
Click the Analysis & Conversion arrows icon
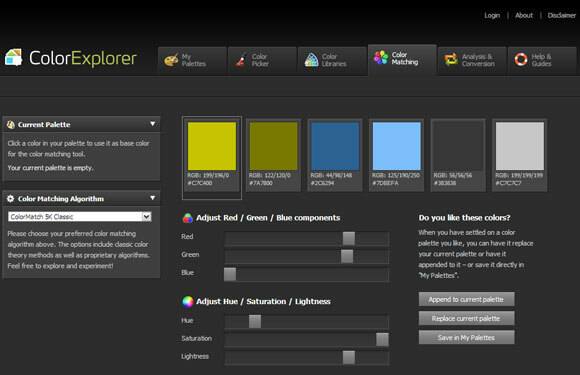click(x=451, y=60)
